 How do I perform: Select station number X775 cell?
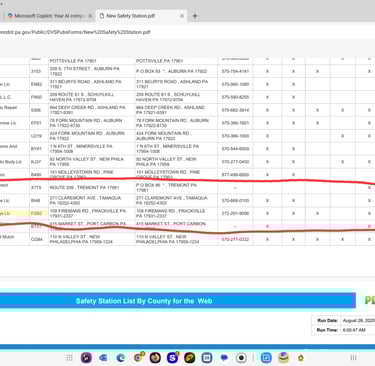point(36,188)
